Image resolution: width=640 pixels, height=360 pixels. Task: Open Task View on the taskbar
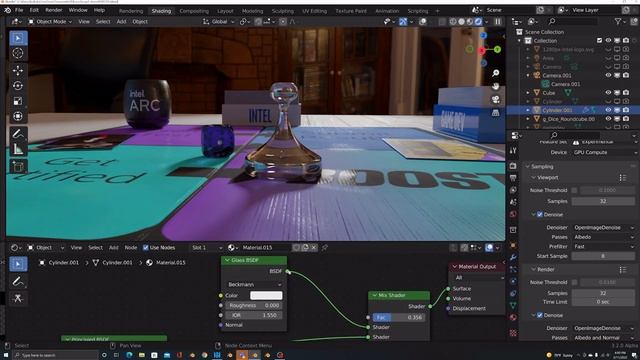(x=117, y=355)
